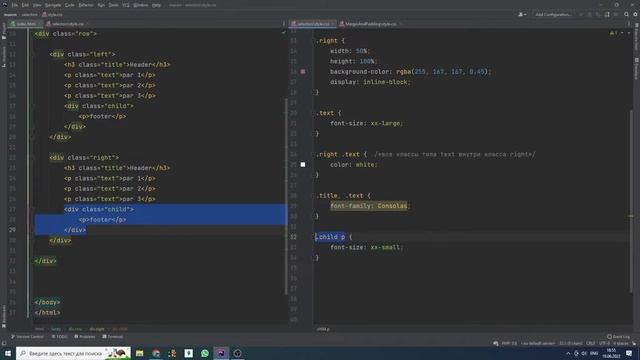Open the Terminal tool window
This screenshot has height=360, width=640.
pyautogui.click(x=113, y=337)
